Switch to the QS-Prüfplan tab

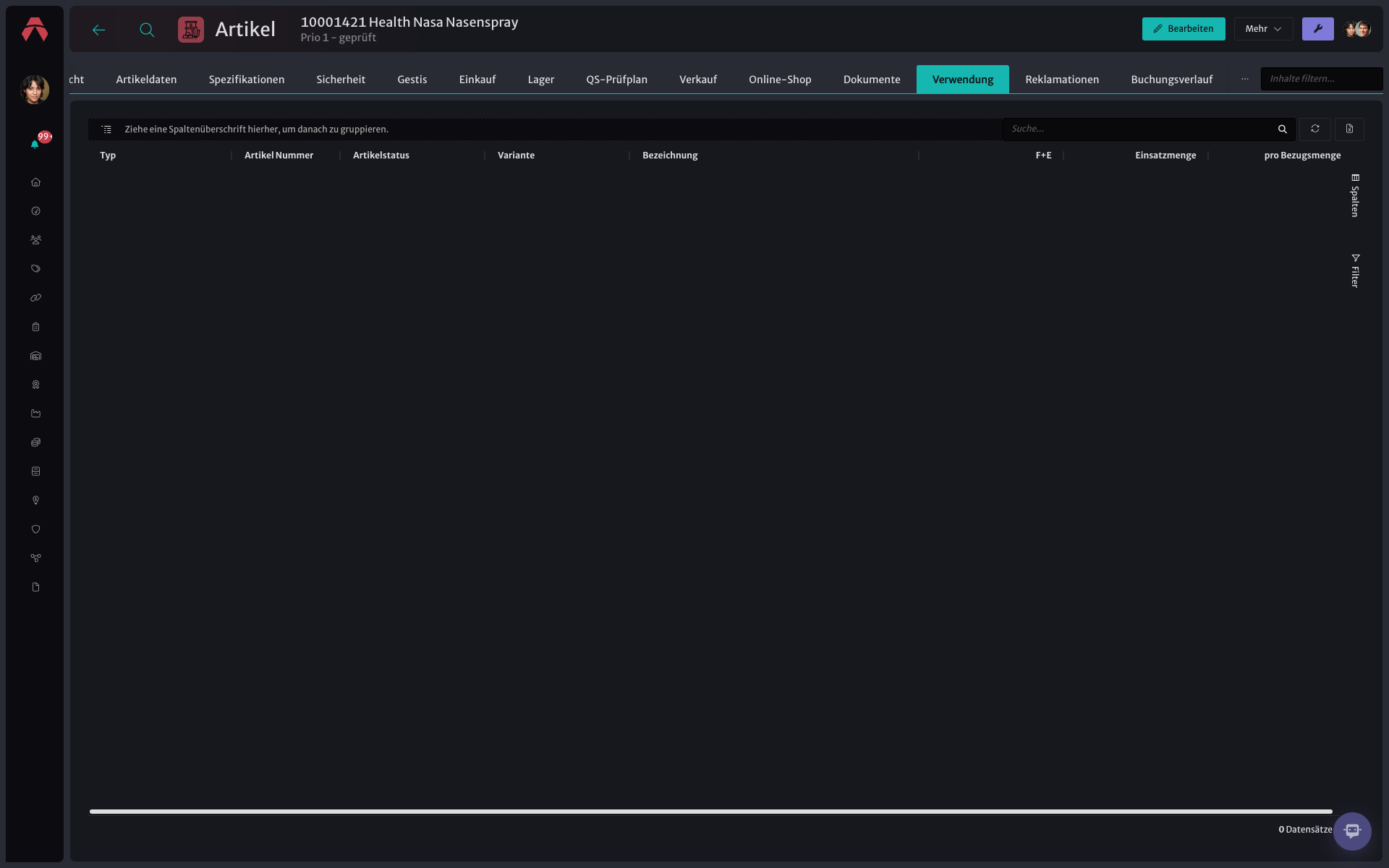click(x=617, y=80)
